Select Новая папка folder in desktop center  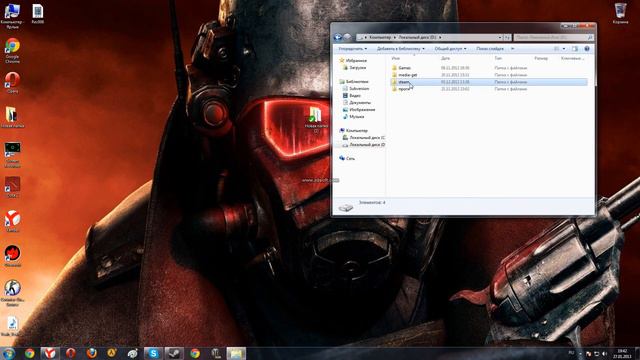pyautogui.click(x=316, y=119)
